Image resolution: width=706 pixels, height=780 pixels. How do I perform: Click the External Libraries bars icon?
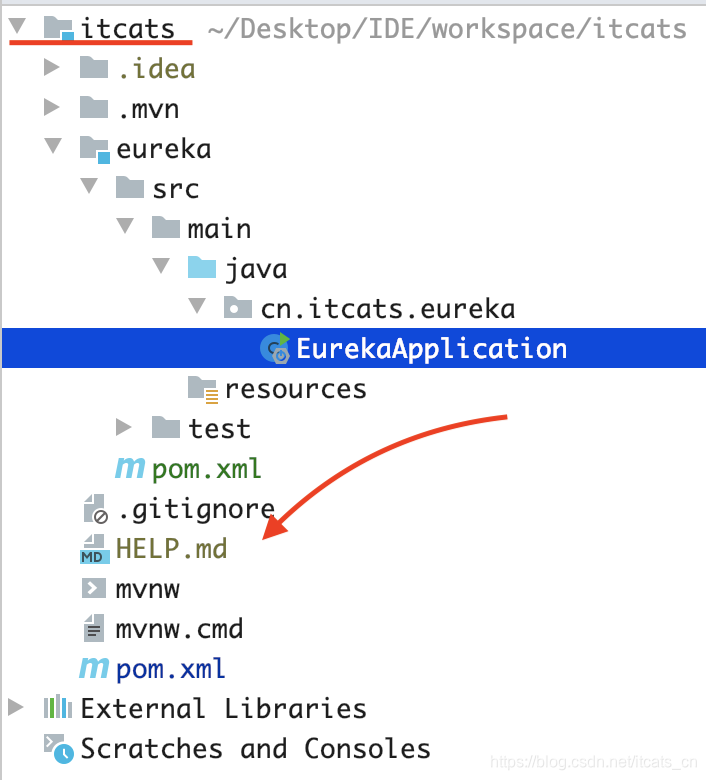[x=58, y=706]
